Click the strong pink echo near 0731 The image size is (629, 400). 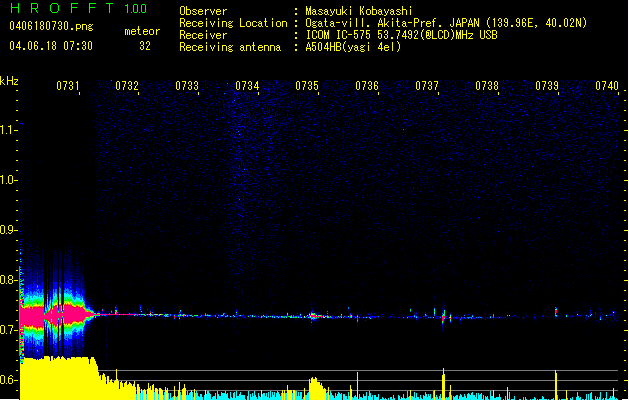[x=56, y=315]
